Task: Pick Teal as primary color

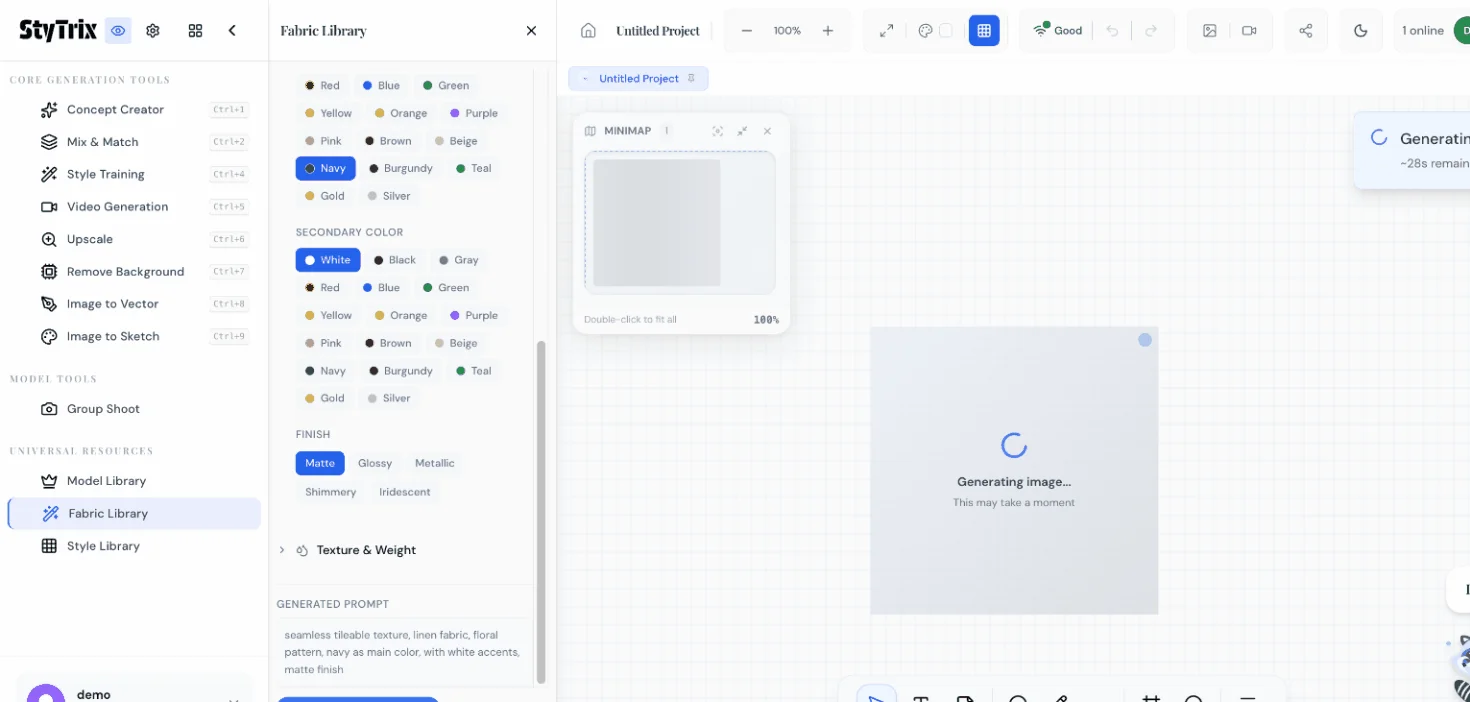Action: point(473,168)
